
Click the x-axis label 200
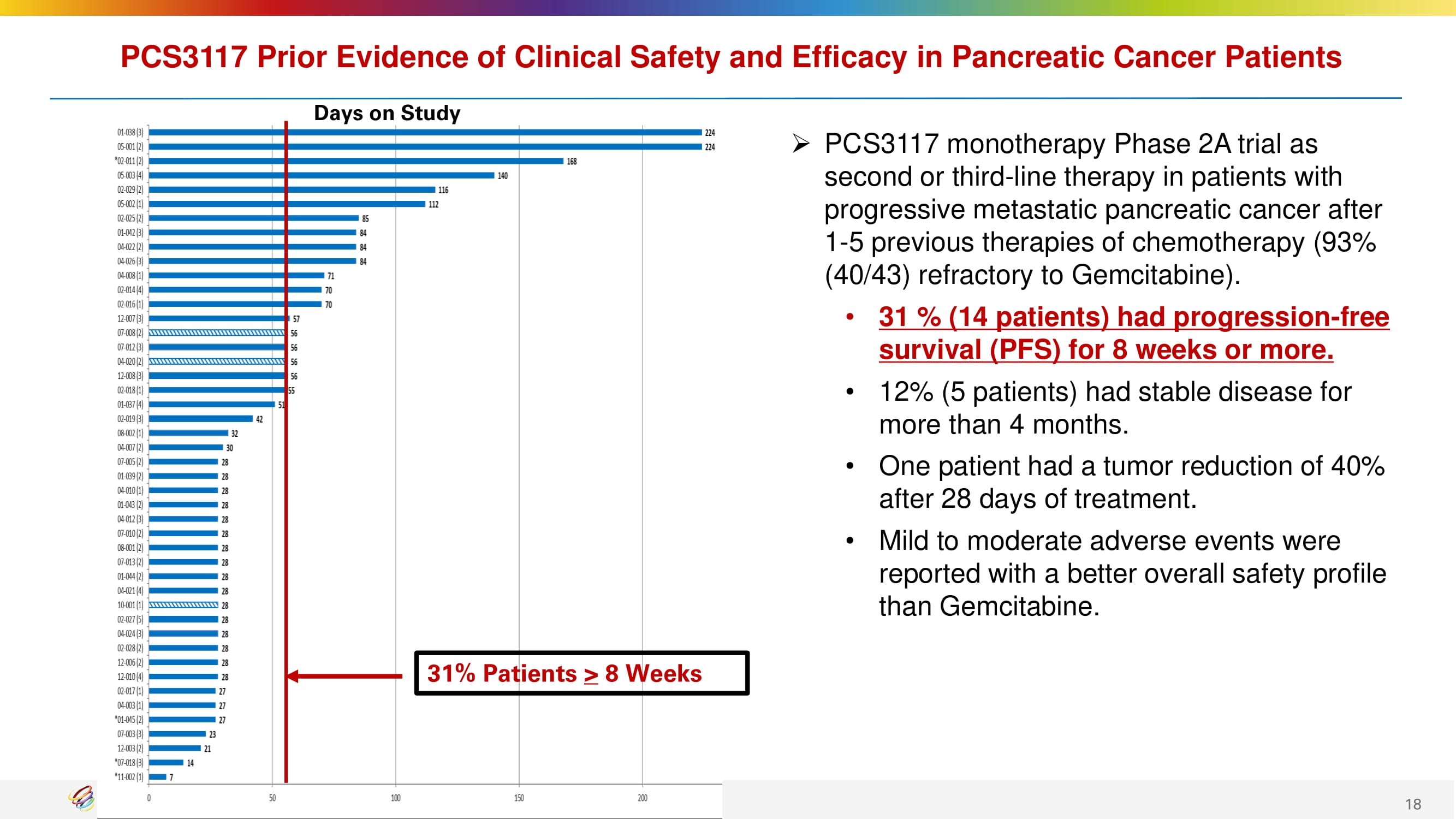click(x=642, y=798)
